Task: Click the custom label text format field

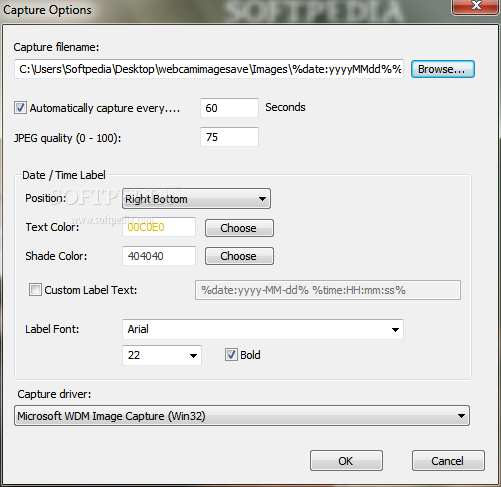Action: tap(328, 290)
